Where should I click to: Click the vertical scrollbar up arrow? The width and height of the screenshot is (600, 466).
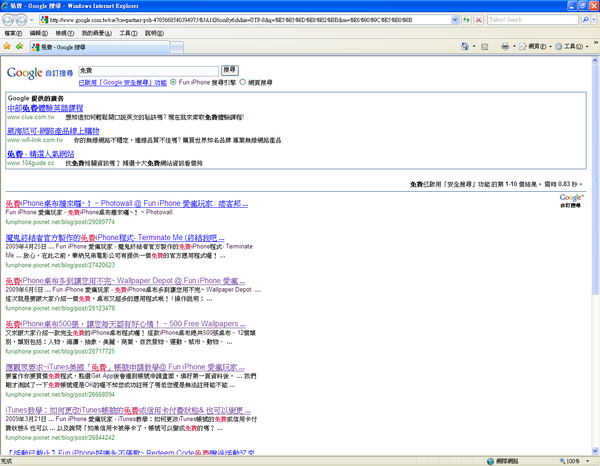(595, 60)
